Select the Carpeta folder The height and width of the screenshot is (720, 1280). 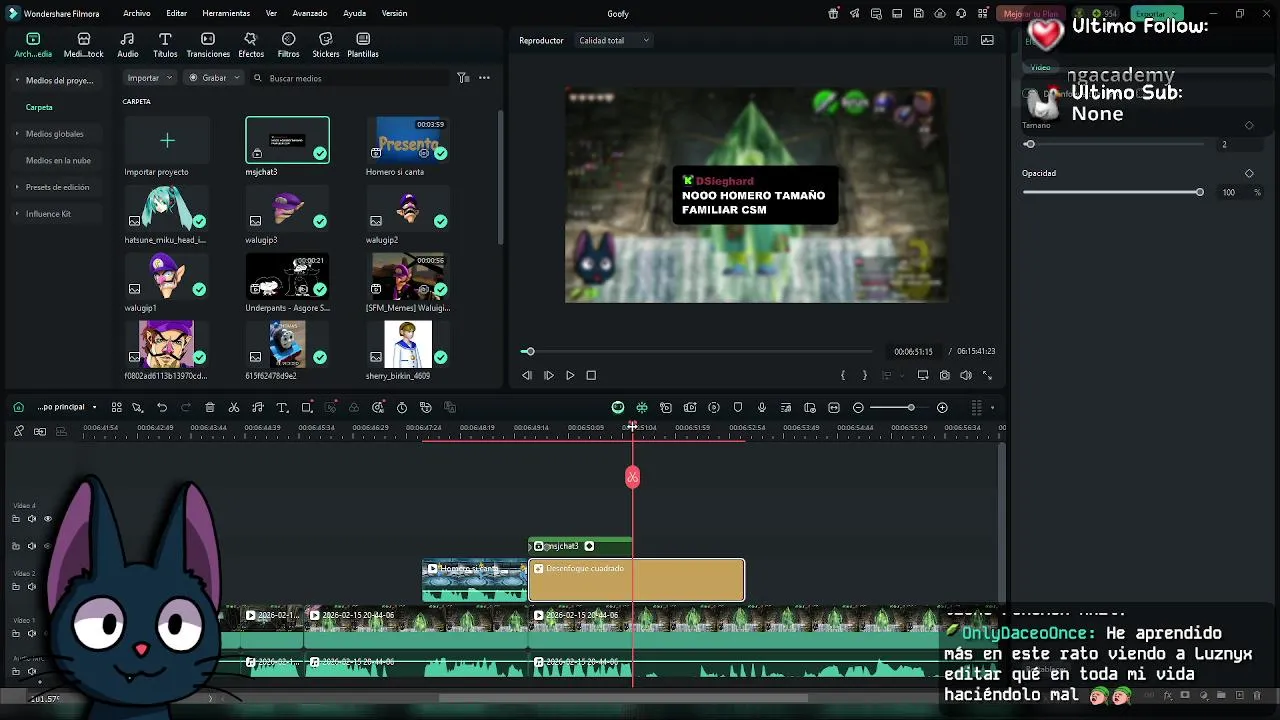click(x=39, y=107)
